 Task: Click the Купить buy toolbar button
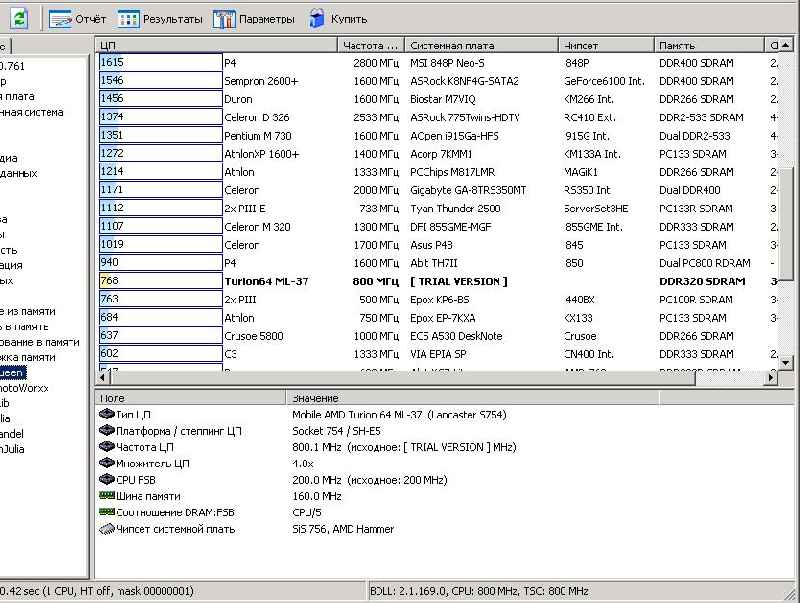point(338,19)
